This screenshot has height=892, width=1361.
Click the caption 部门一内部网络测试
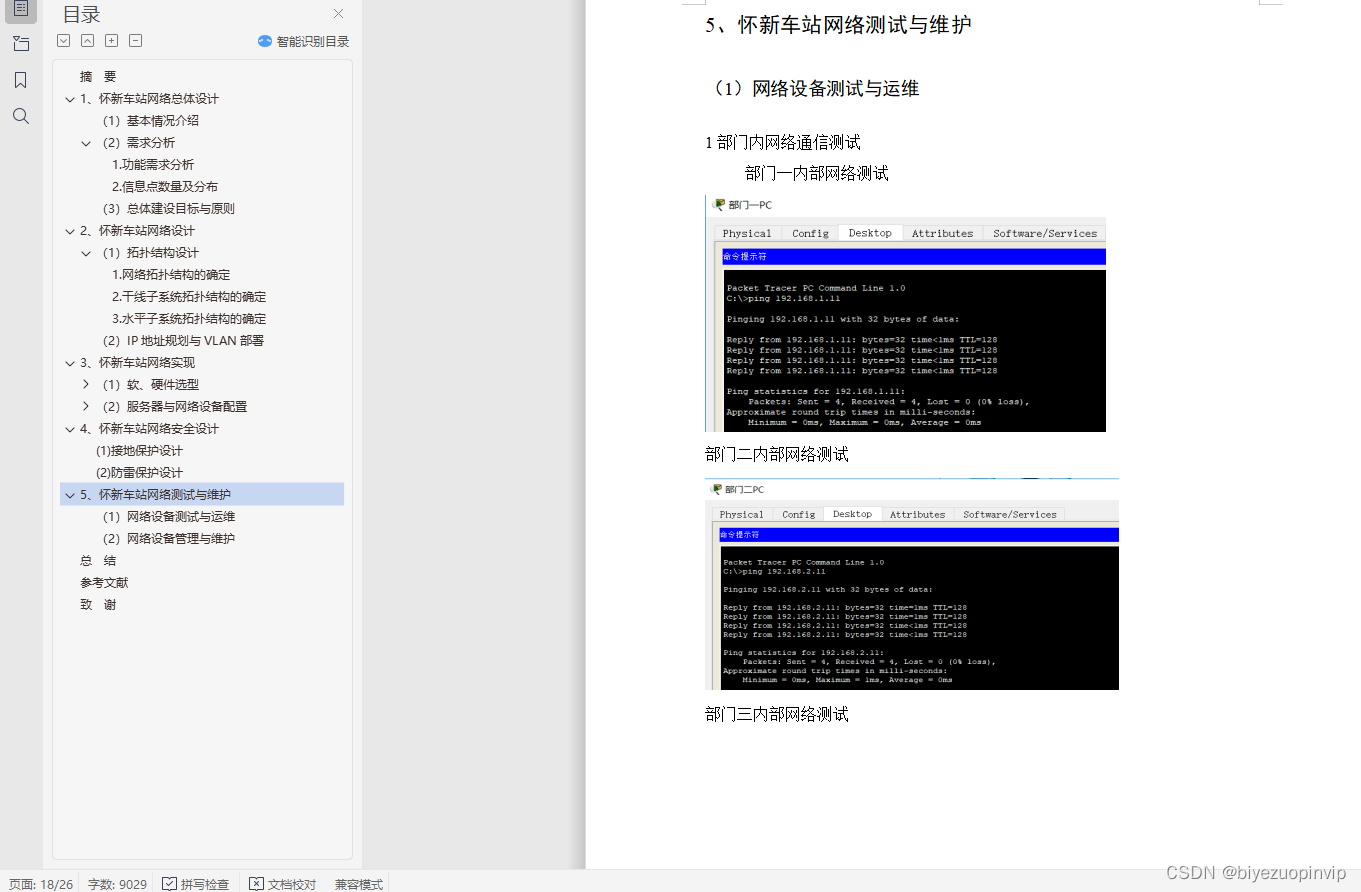click(817, 174)
